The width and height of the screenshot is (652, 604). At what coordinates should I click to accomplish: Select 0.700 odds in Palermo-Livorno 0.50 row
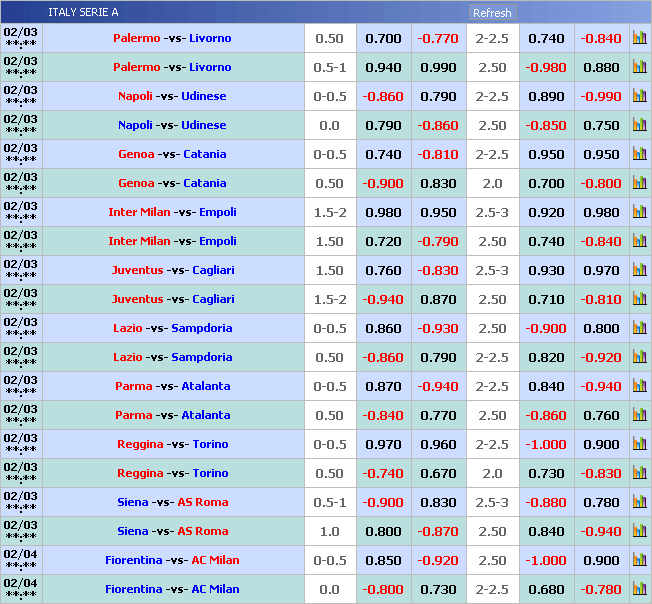click(x=383, y=38)
